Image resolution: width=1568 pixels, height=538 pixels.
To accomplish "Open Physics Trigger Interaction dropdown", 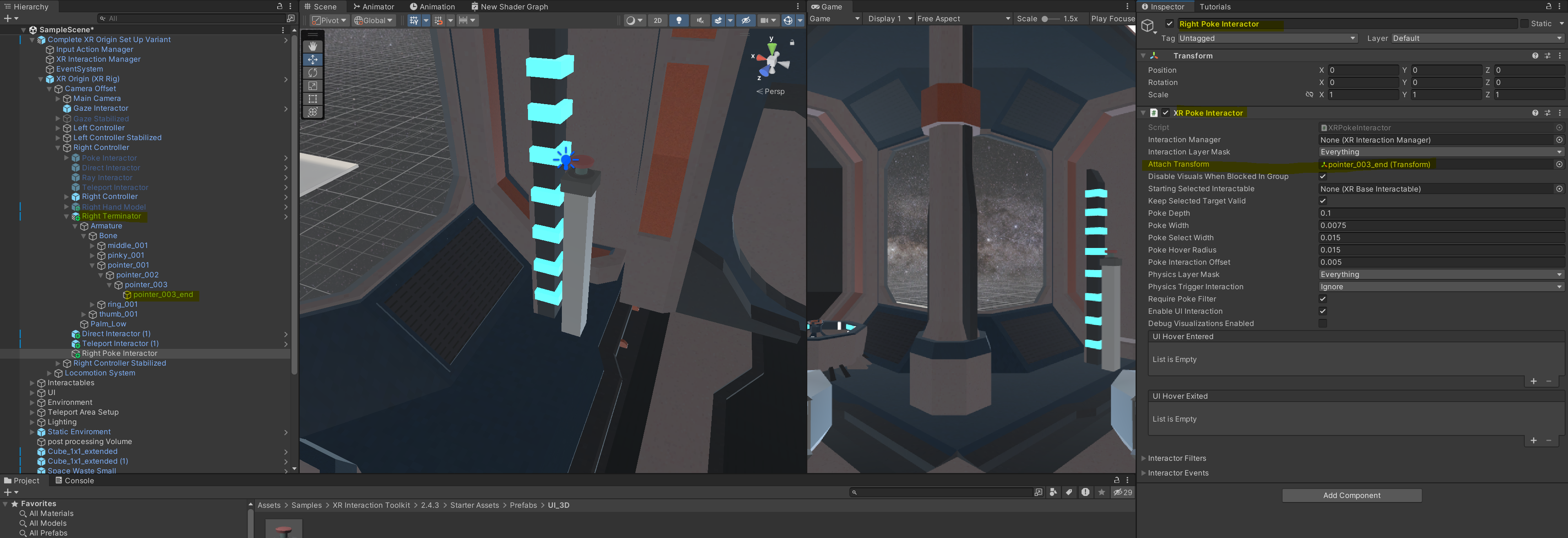I will click(1439, 287).
